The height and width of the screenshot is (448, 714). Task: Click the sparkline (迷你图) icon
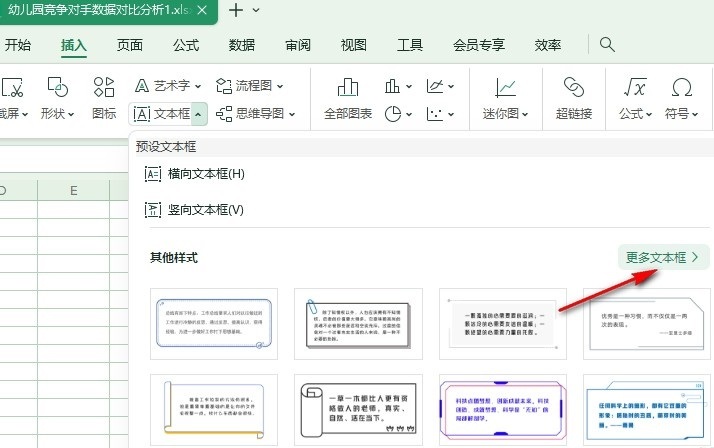(x=505, y=87)
